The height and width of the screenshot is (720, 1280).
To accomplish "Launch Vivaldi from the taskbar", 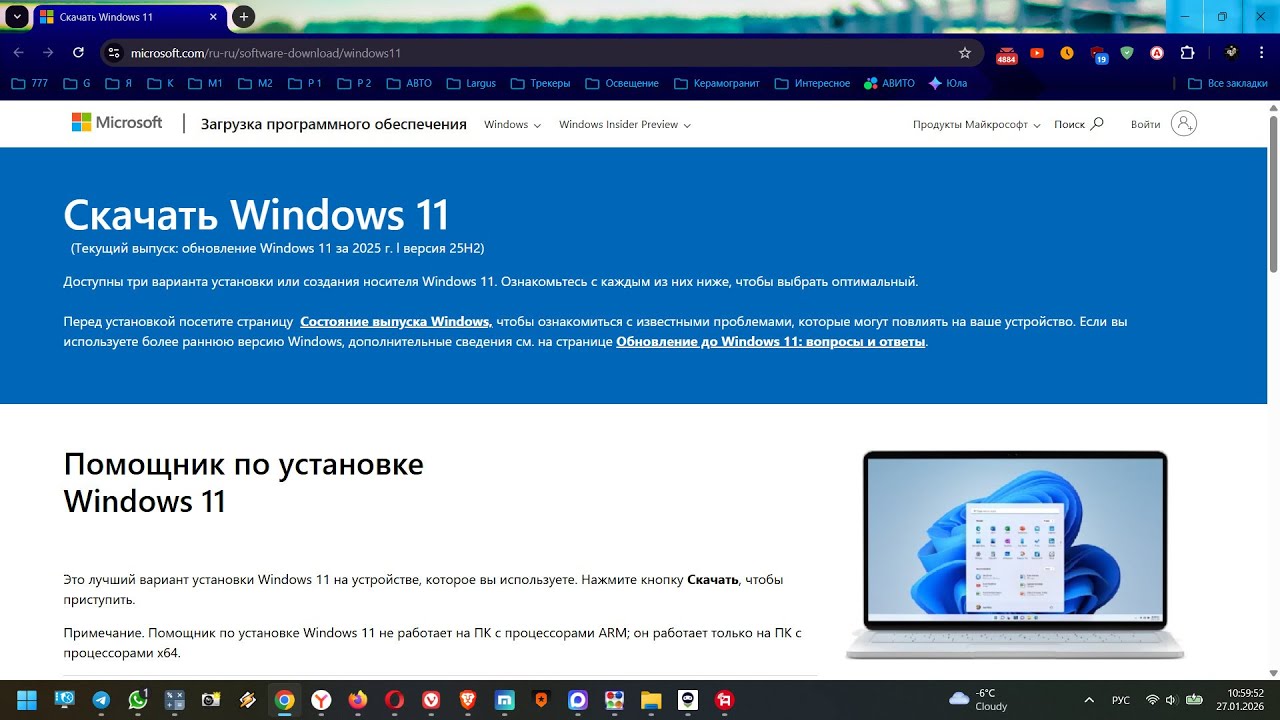I will (431, 700).
